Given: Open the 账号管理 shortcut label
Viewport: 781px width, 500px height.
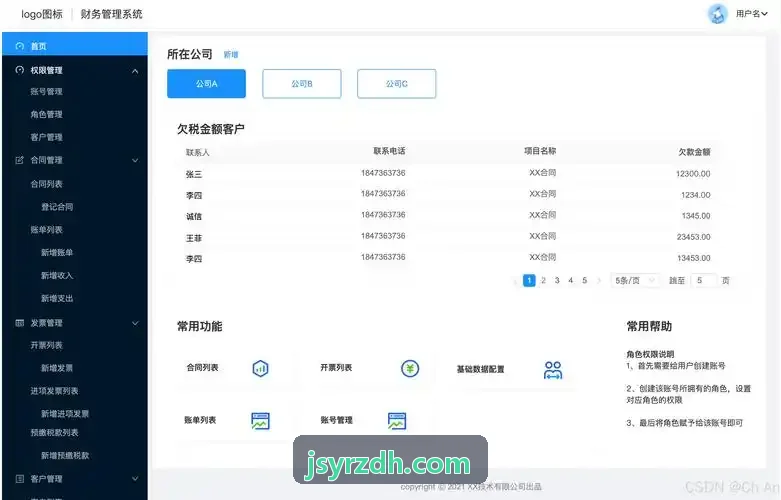Looking at the screenshot, I should tap(337, 420).
